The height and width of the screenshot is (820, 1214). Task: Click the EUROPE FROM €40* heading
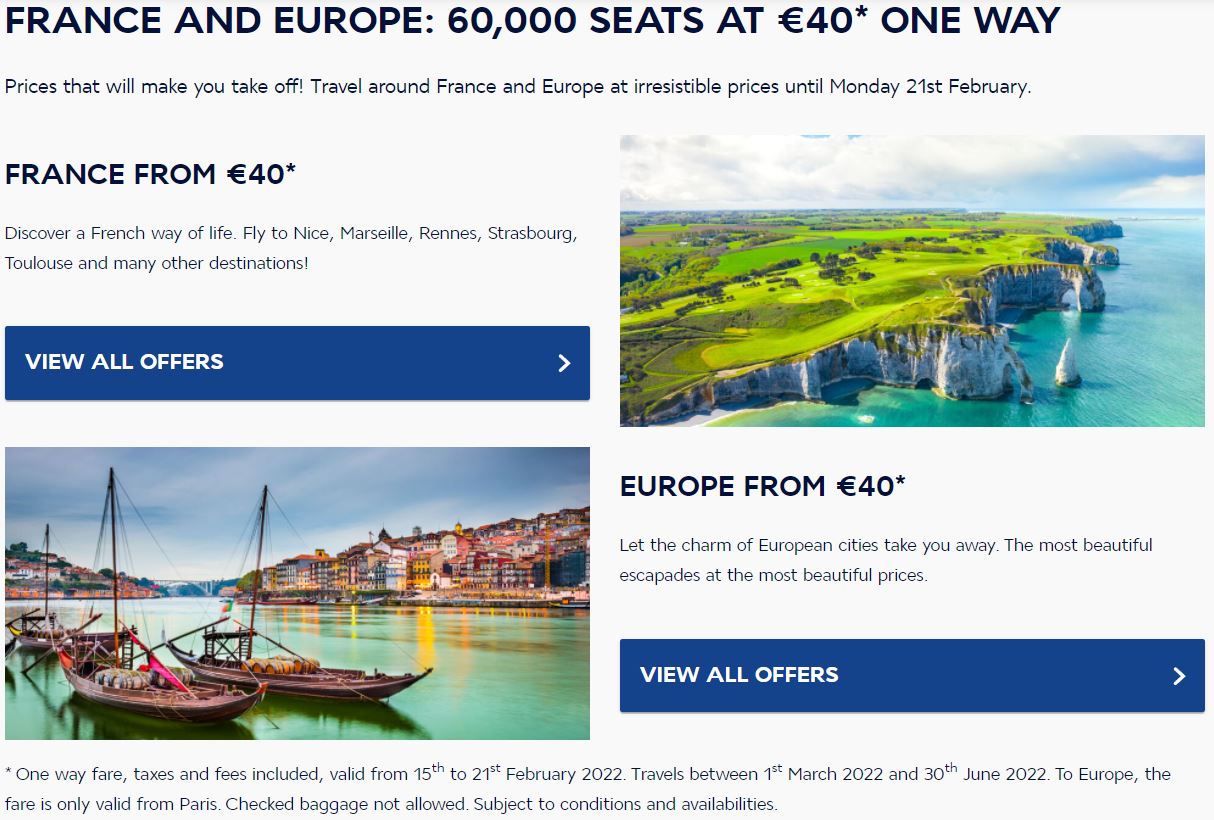pos(763,486)
